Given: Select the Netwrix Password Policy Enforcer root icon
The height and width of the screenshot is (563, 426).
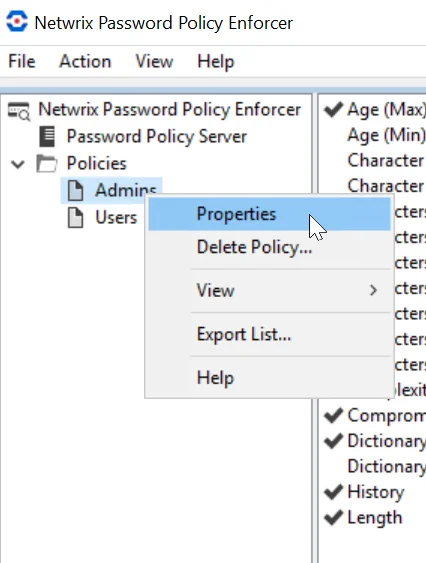Looking at the screenshot, I should click(19, 111).
